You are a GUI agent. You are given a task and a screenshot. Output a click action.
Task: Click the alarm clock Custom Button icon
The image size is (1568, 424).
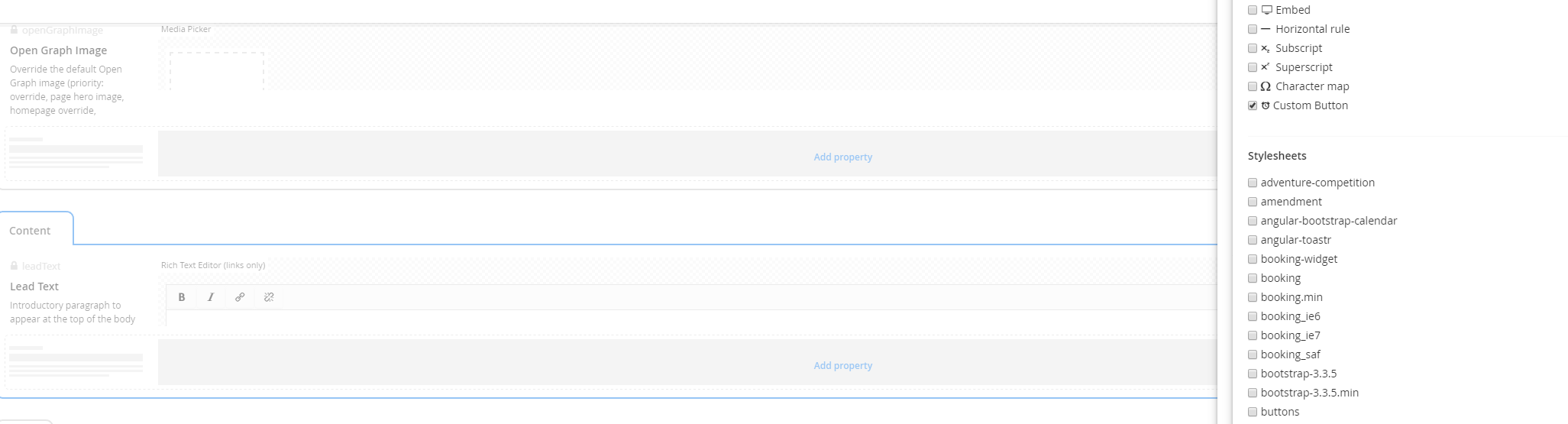[x=1266, y=105]
